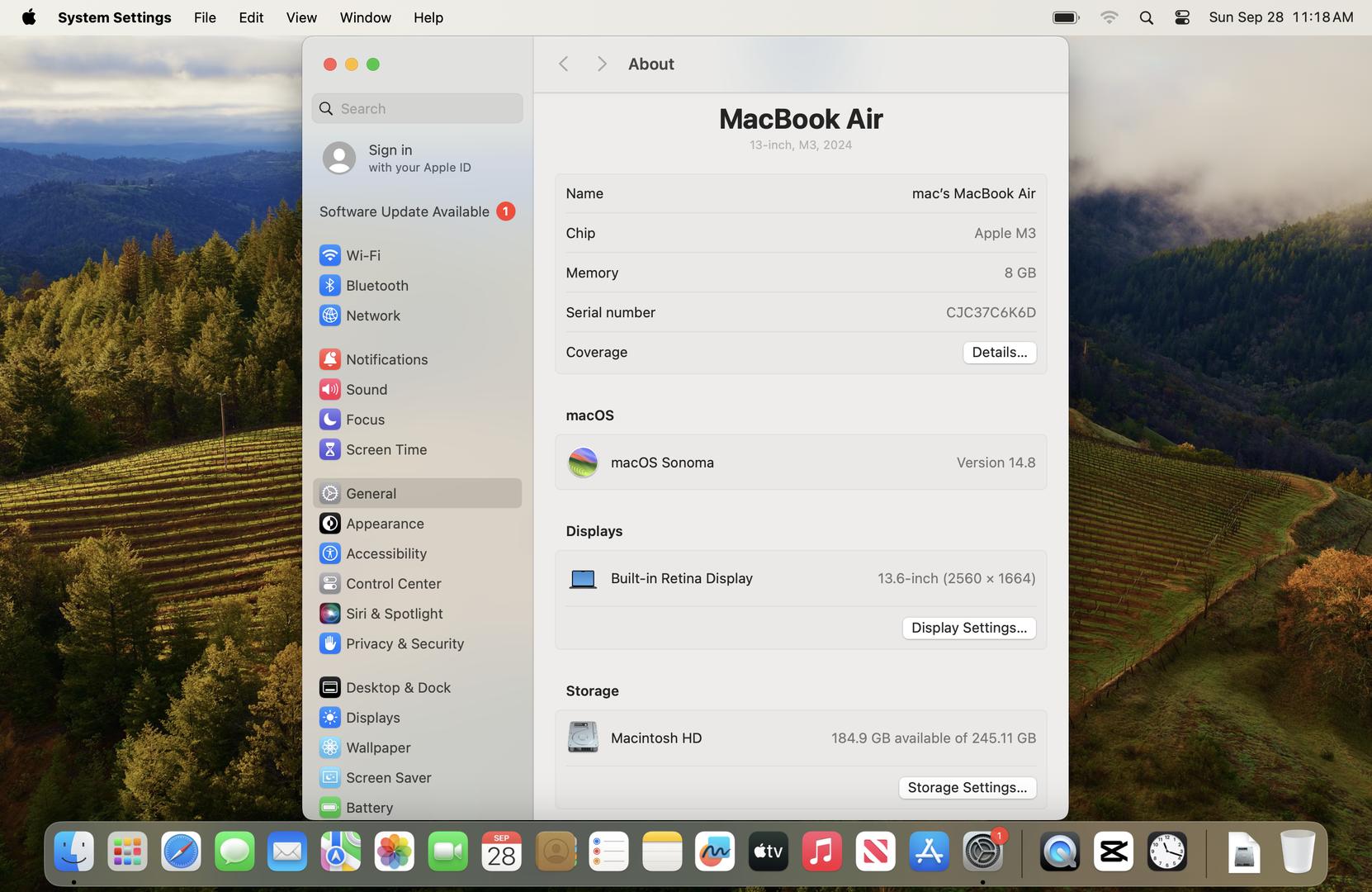Open Trash in the Dock
Image resolution: width=1372 pixels, height=892 pixels.
tap(1298, 852)
